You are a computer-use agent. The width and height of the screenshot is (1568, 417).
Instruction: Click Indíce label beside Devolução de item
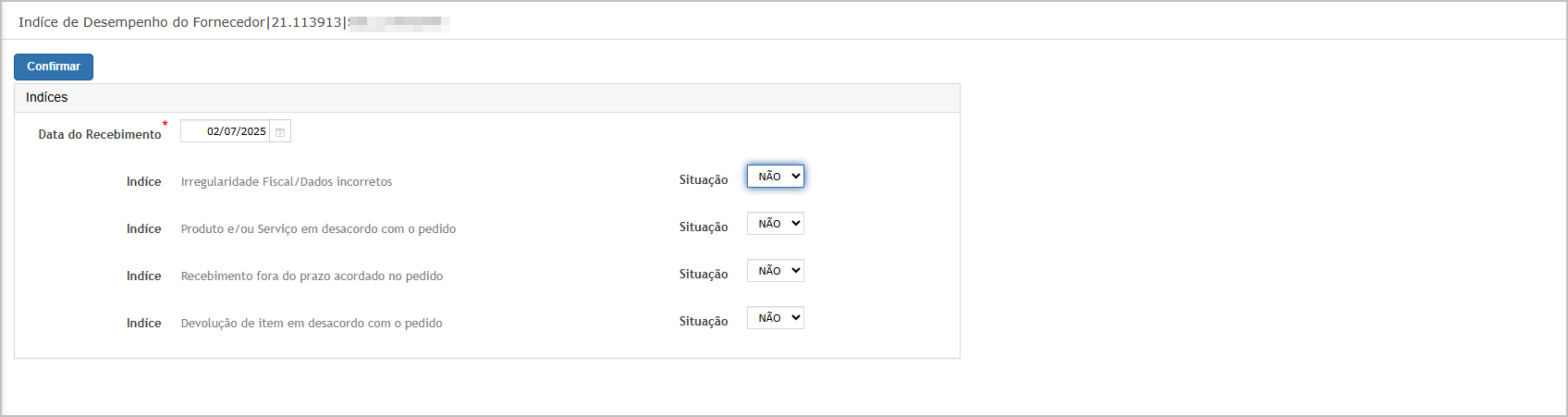144,324
